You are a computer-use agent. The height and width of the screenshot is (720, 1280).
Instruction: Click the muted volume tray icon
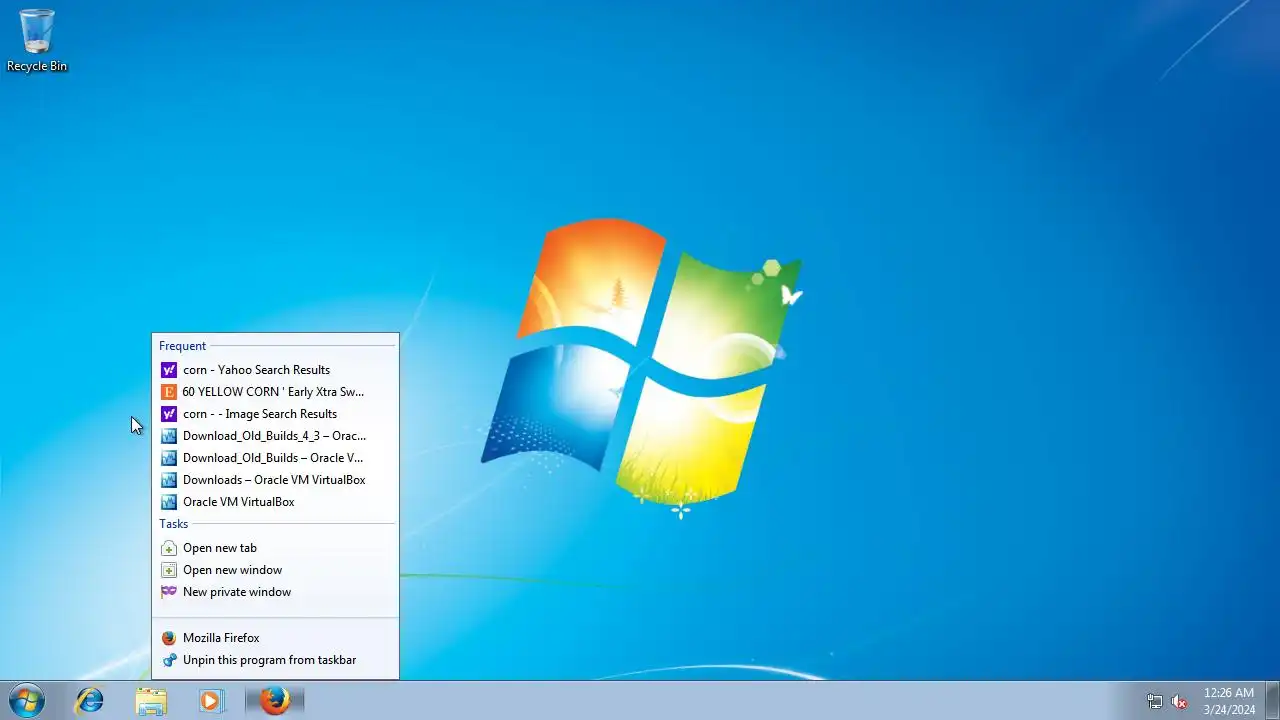[x=1179, y=701]
